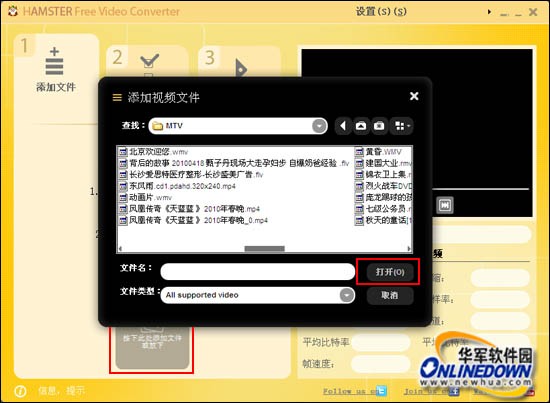
Task: Expand the 文件类型 All supported video dropdown
Action: click(x=347, y=295)
